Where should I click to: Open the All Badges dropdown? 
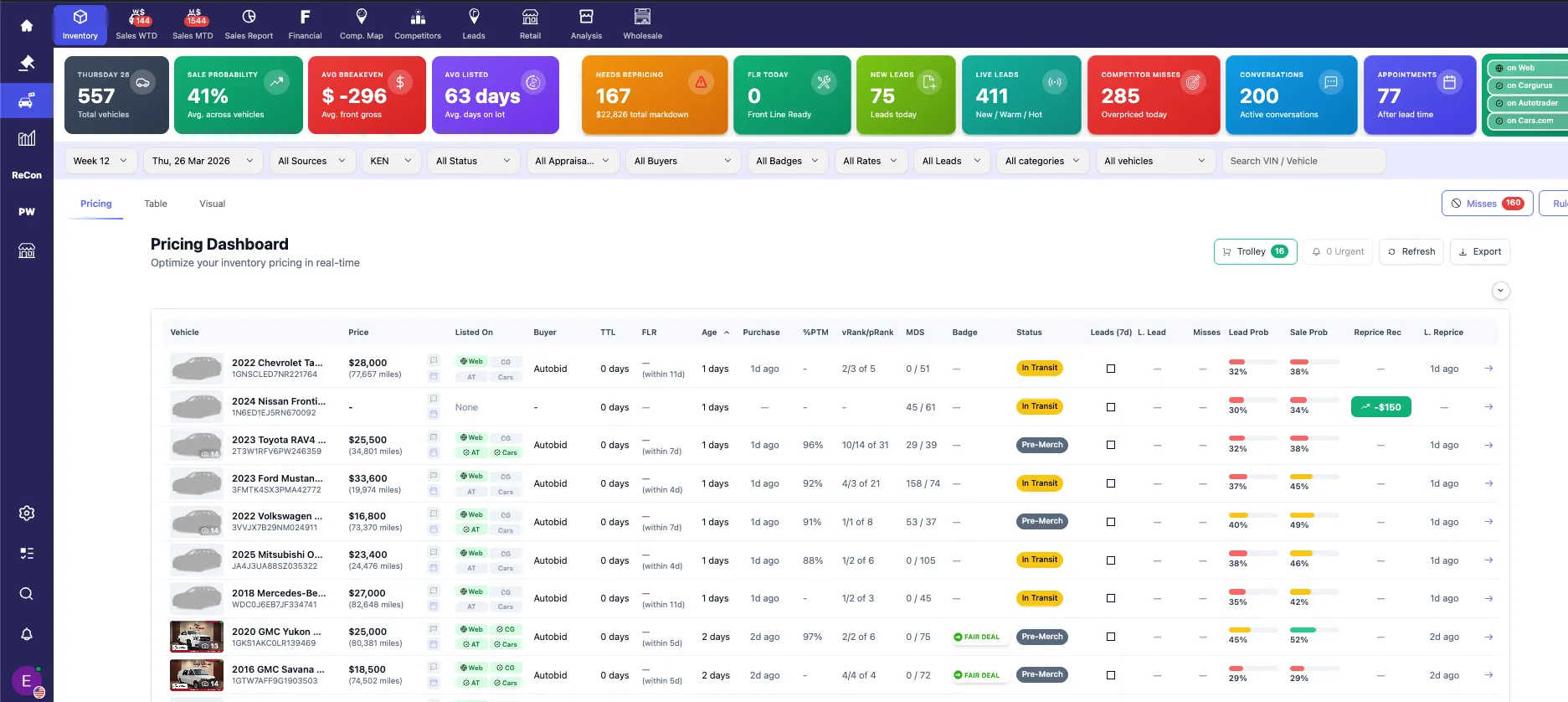pos(787,161)
